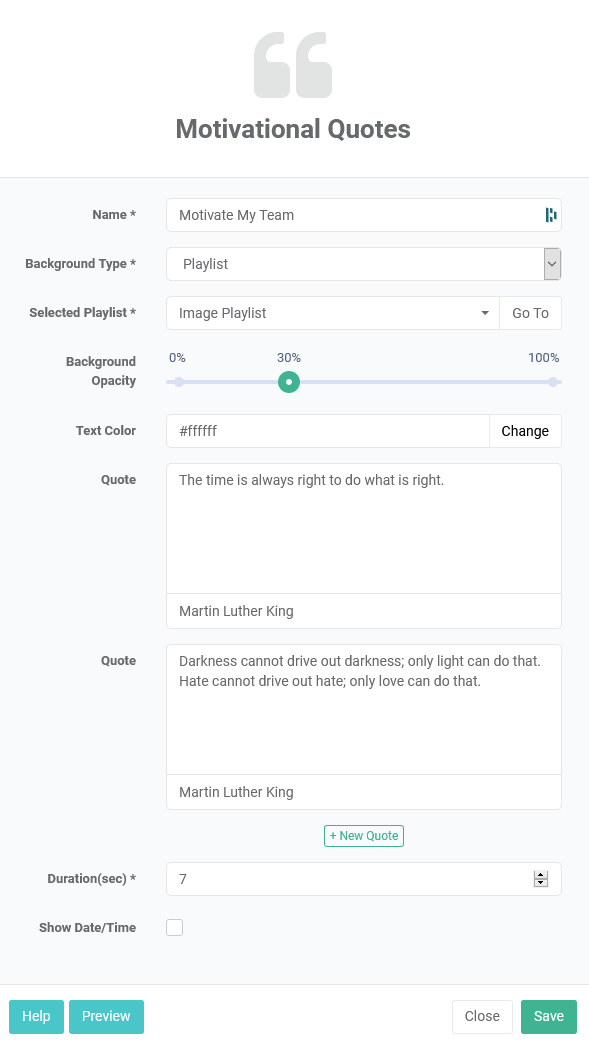Set opacity slider to 0% endpoint
589x1044 pixels.
coord(179,382)
